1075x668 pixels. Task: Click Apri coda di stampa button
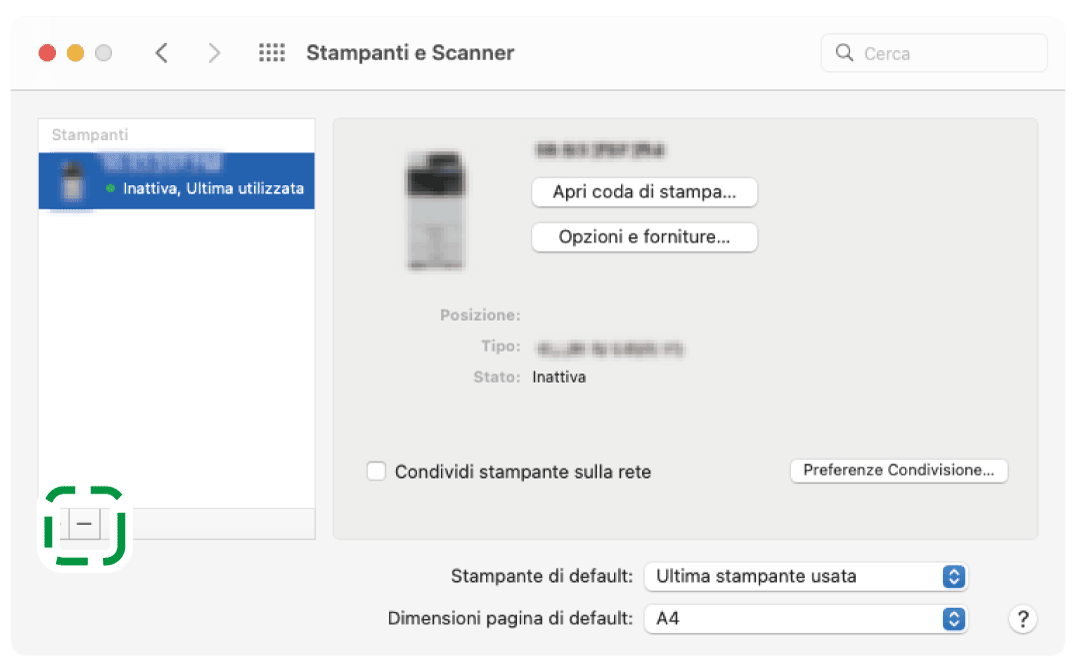[x=644, y=192]
